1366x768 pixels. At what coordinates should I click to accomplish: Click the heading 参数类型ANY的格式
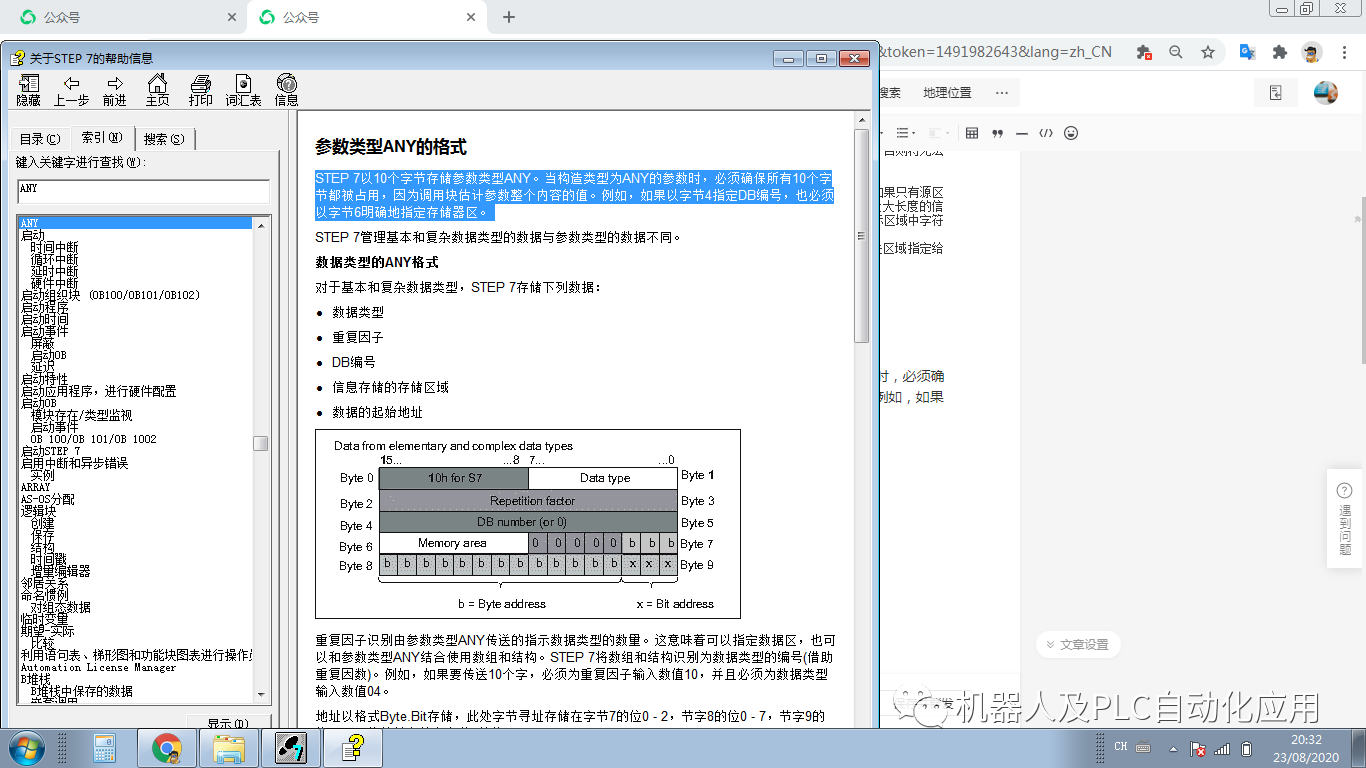[391, 147]
